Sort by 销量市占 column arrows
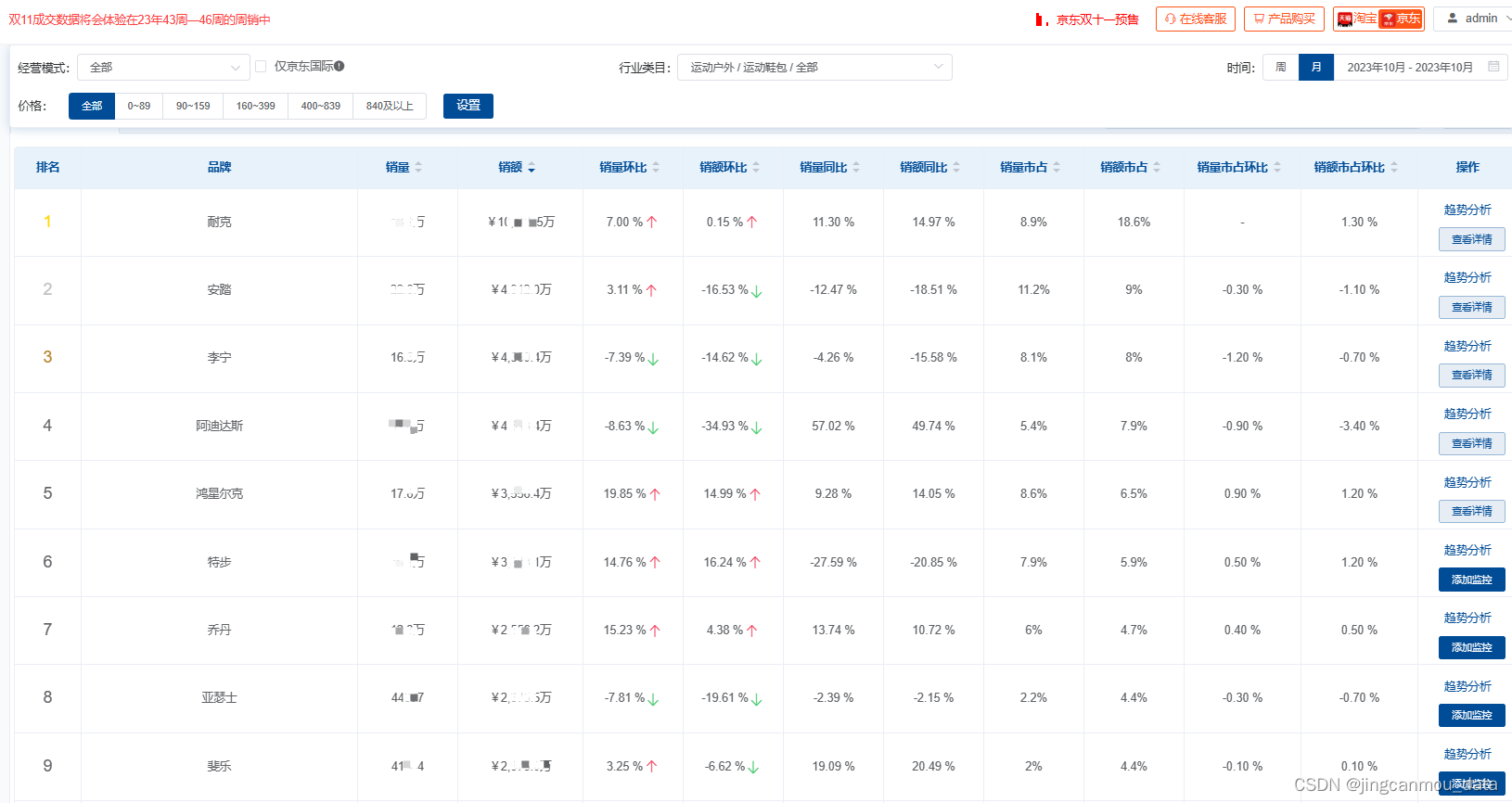This screenshot has height=803, width=1512. point(1057,167)
